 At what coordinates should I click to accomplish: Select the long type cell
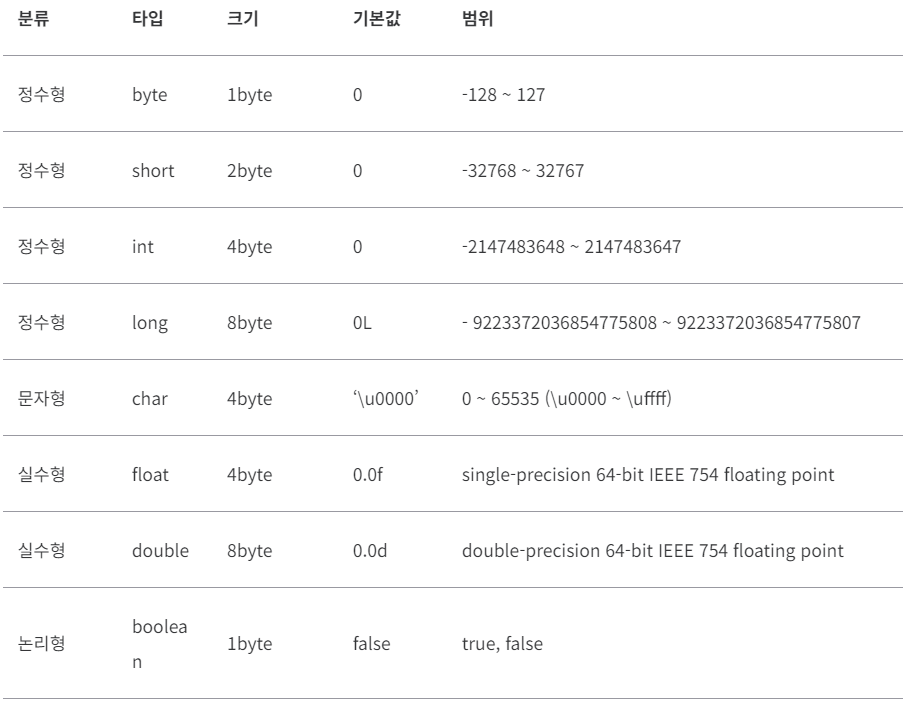click(150, 323)
